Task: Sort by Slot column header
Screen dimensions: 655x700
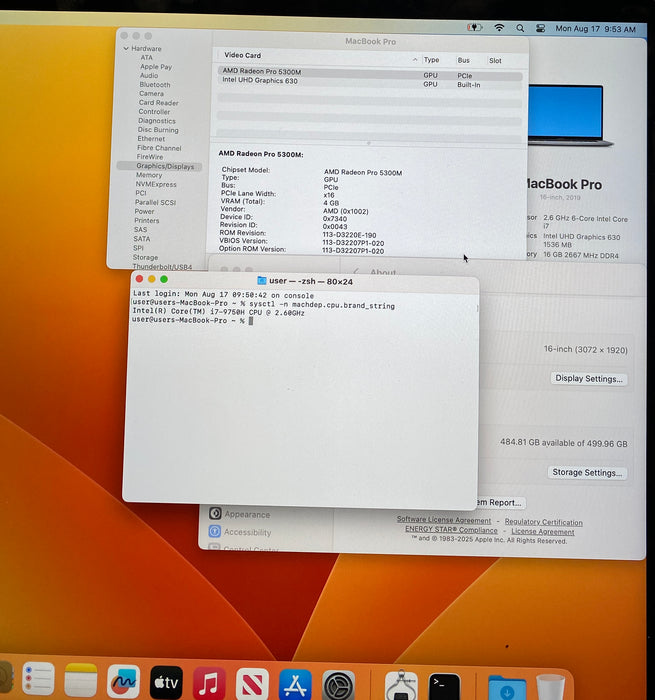Action: tap(495, 61)
